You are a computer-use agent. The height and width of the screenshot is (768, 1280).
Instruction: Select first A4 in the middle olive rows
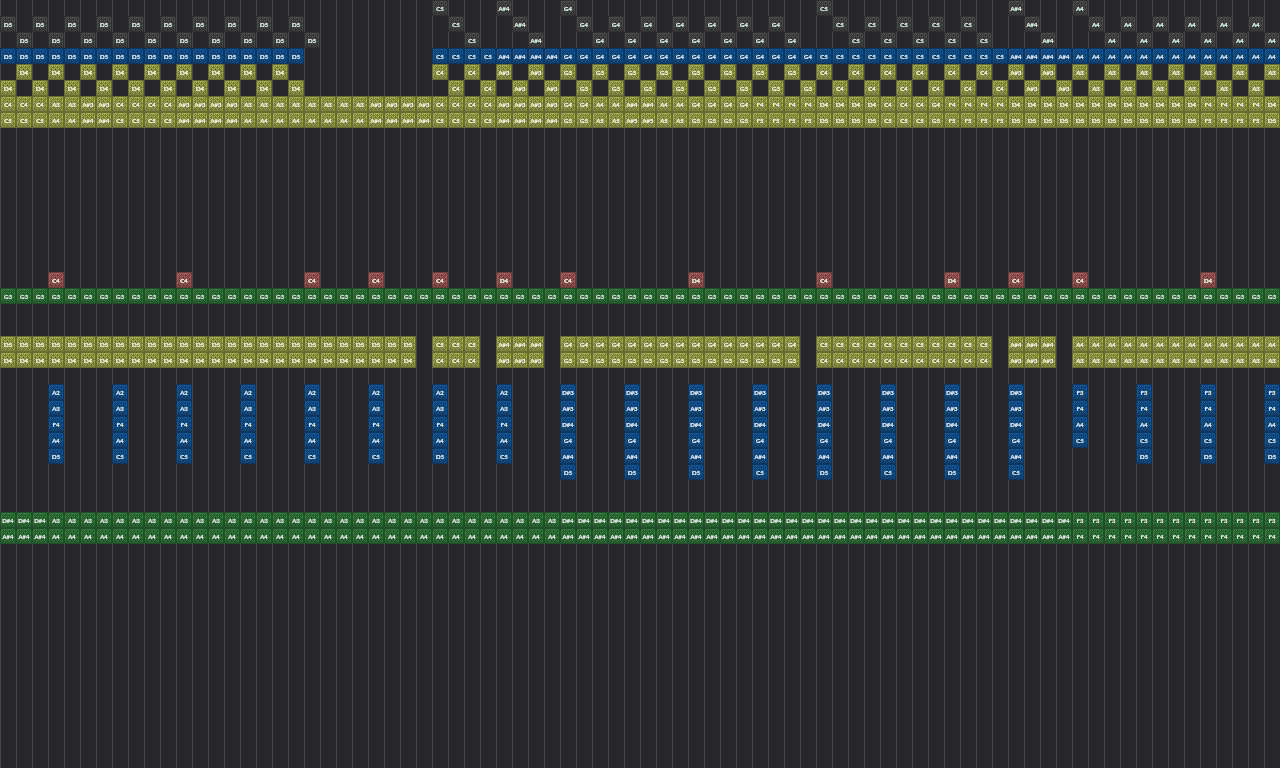click(1080, 344)
